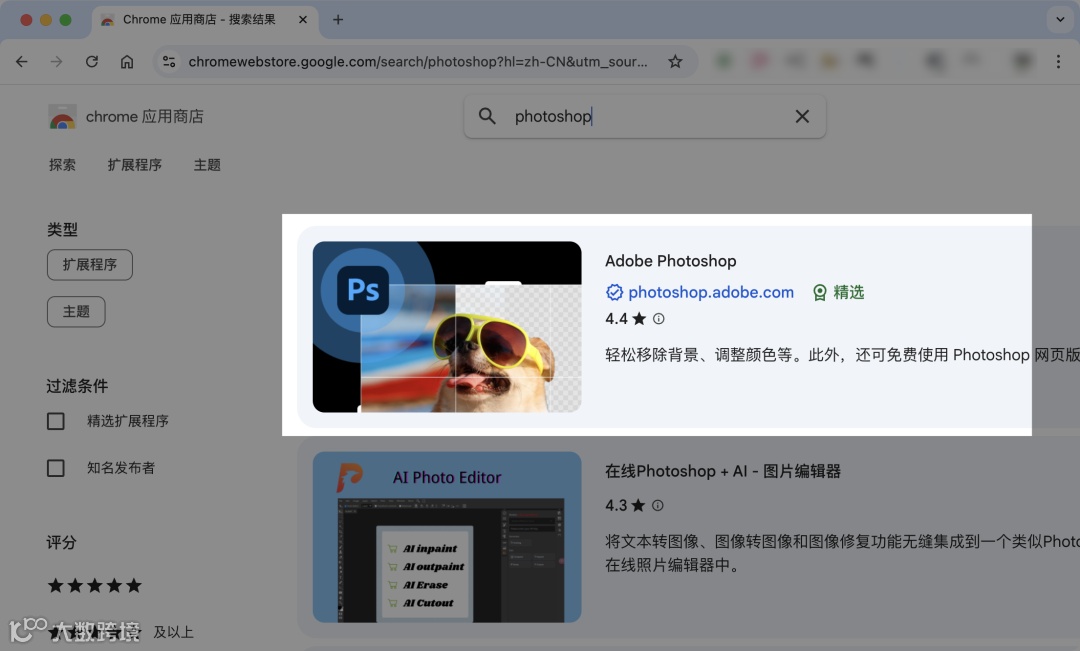The image size is (1080, 651).
Task: Go back with the browser back arrow
Action: click(x=22, y=61)
